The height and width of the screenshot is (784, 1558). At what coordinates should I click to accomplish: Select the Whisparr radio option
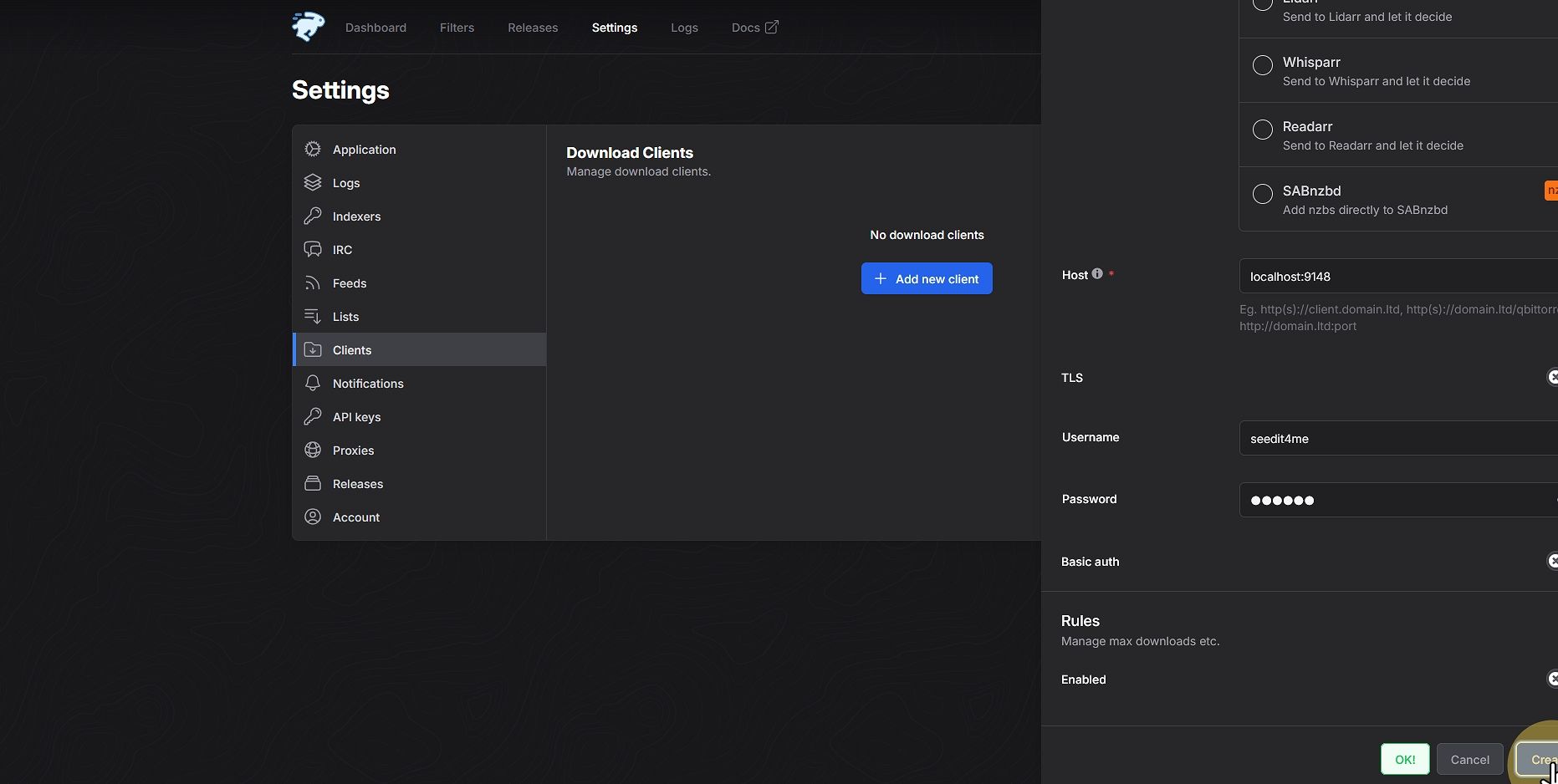tap(1263, 65)
